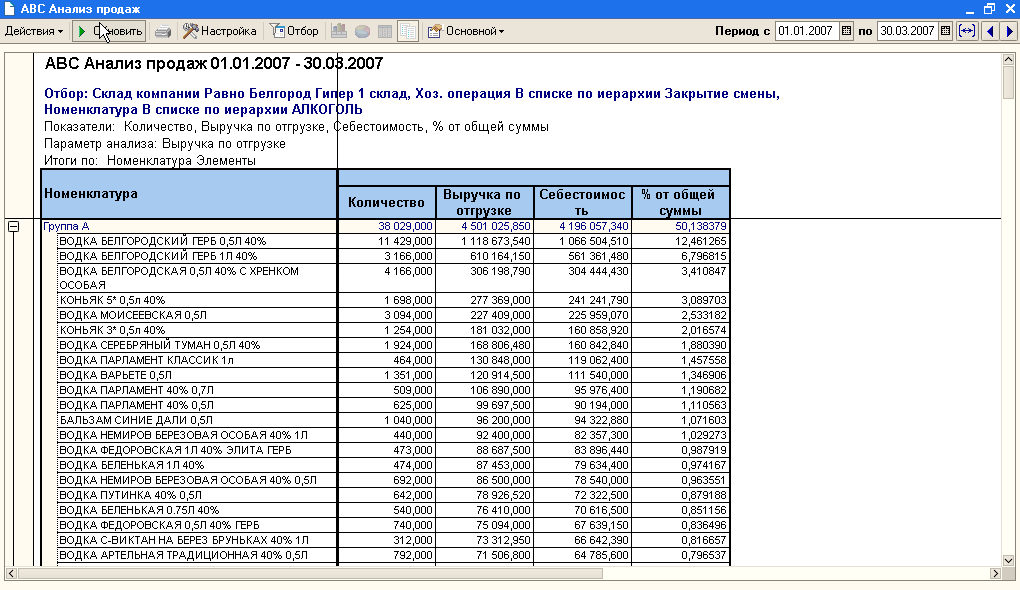The width and height of the screenshot is (1020, 590).
Task: Click the printer icon in toolbar
Action: pyautogui.click(x=163, y=31)
